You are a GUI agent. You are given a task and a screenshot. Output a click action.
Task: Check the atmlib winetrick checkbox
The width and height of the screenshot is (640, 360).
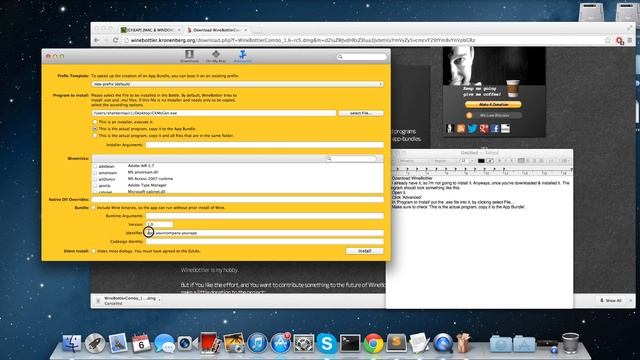(x=95, y=185)
